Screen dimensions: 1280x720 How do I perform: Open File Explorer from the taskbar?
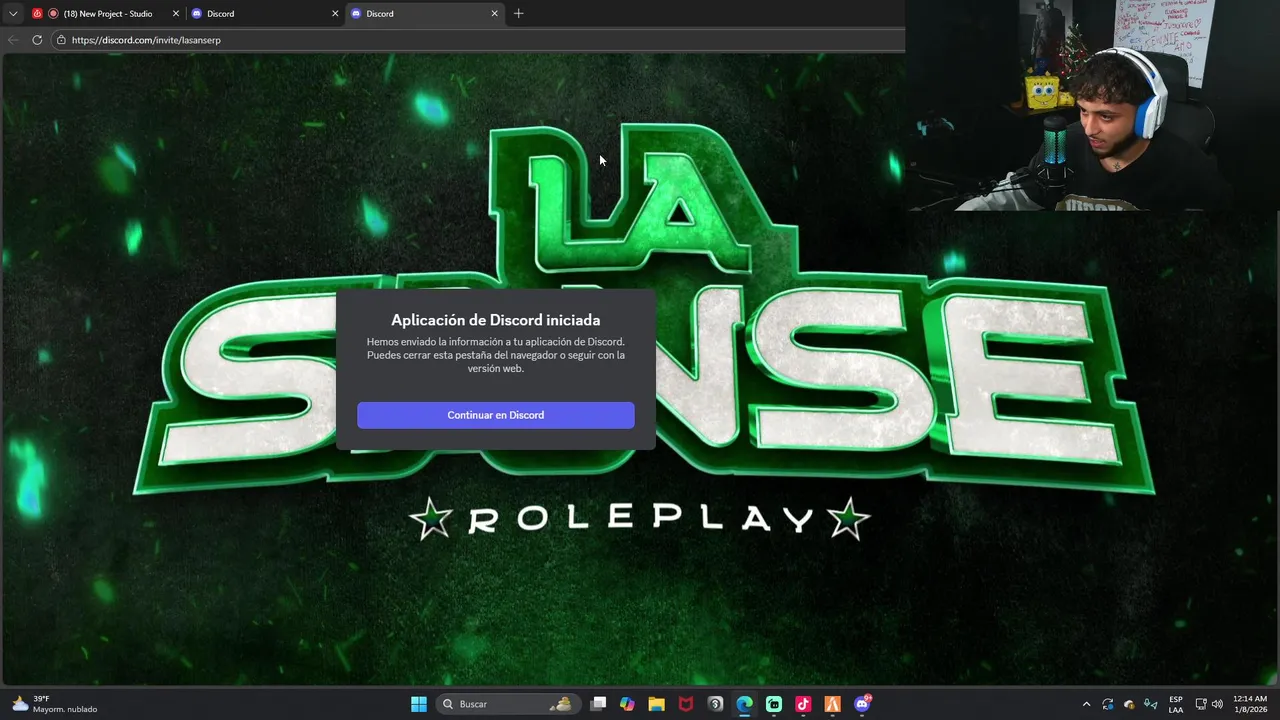pos(656,704)
